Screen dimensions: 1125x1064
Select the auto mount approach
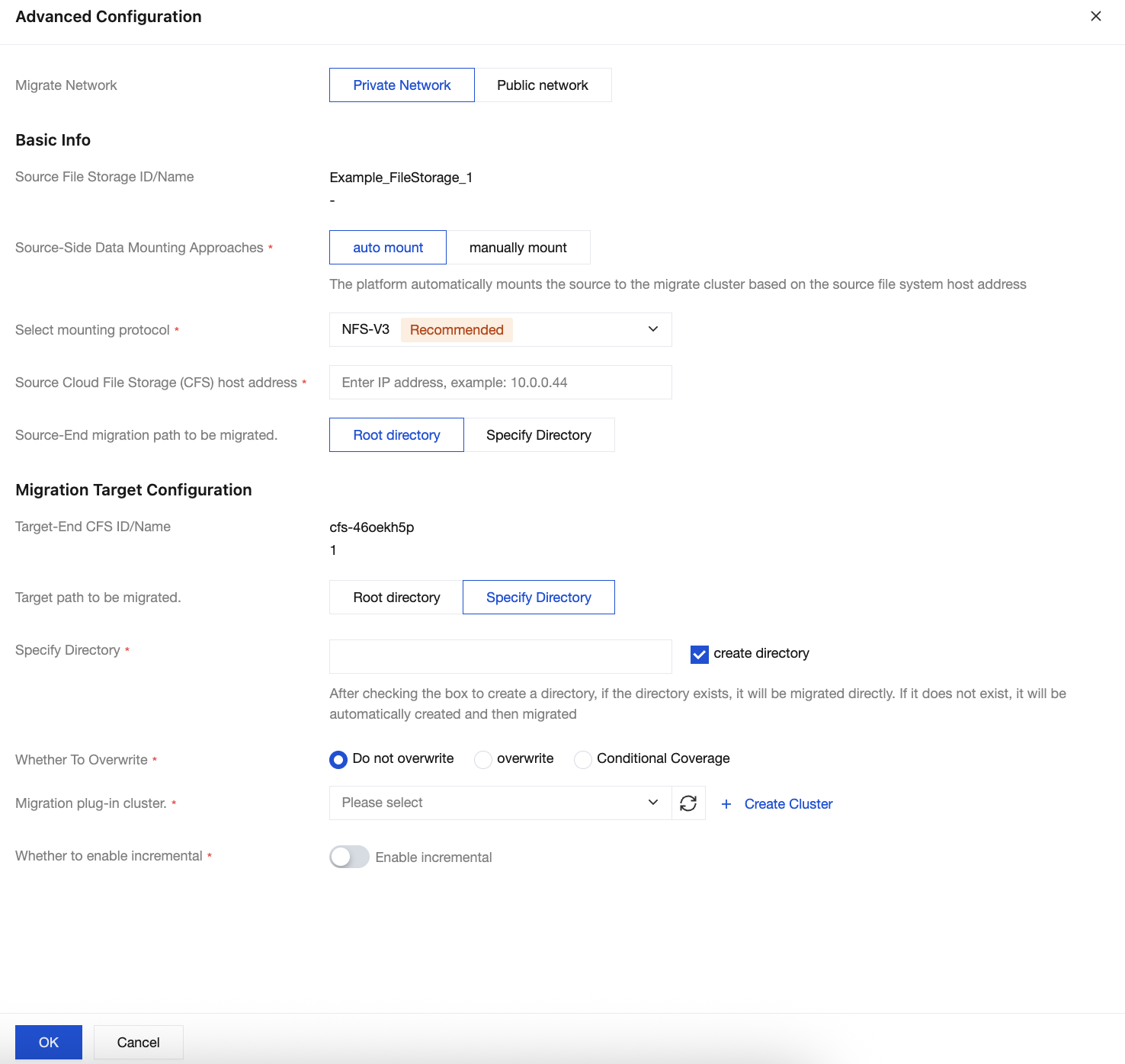coord(388,248)
